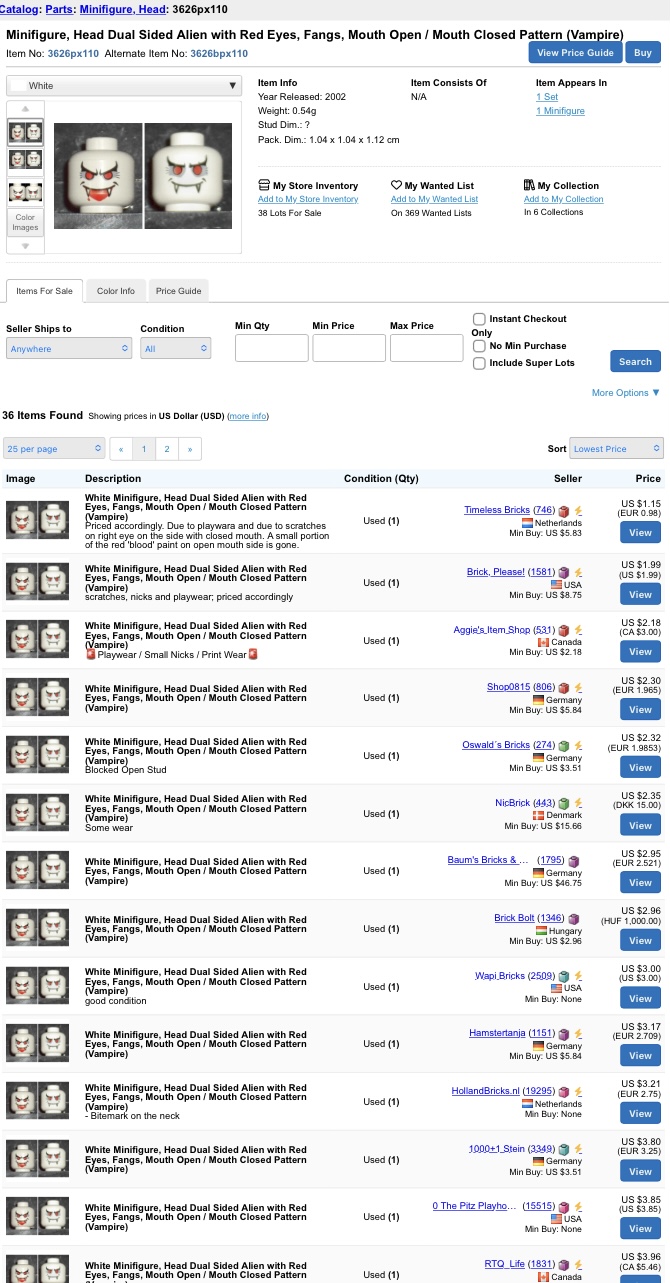Click the lightning icon beside Brick, Please!

578,573
